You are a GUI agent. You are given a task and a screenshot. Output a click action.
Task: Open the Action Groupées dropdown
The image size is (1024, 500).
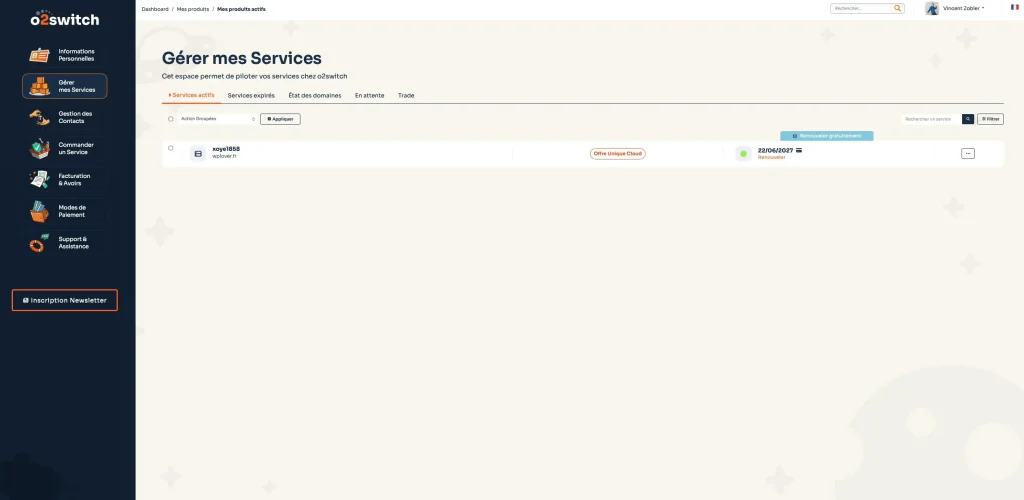pyautogui.click(x=217, y=119)
